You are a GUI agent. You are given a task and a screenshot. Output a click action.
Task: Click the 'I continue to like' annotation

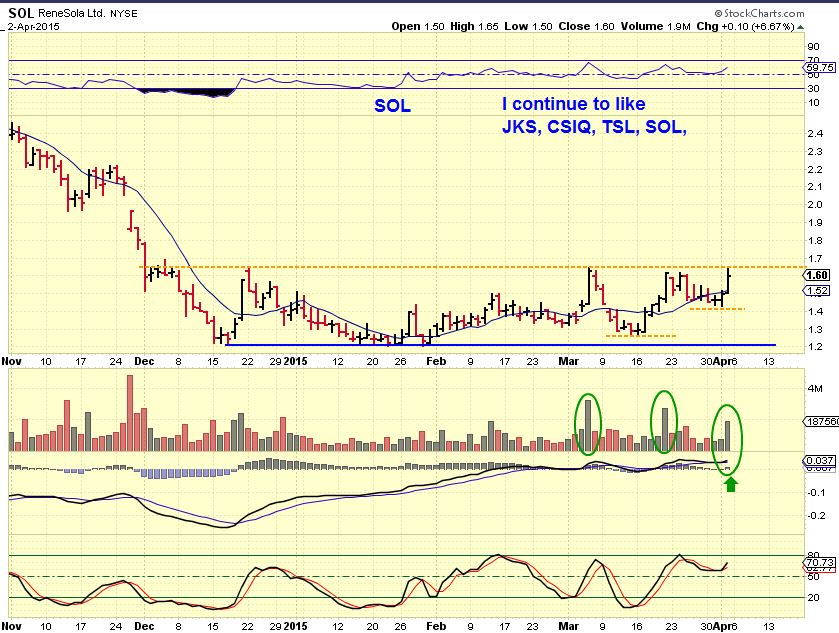(574, 104)
